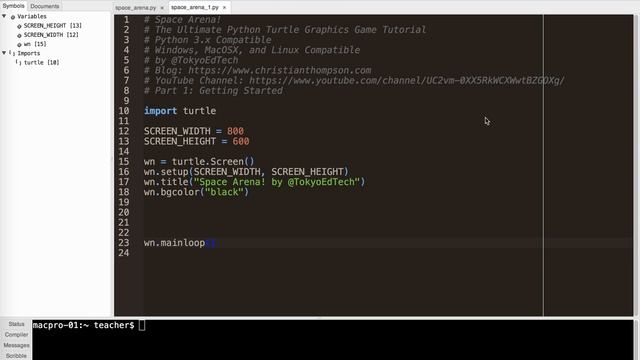Viewport: 640px width, 360px height.
Task: Close the space_arena_1.py tab
Action: point(224,7)
